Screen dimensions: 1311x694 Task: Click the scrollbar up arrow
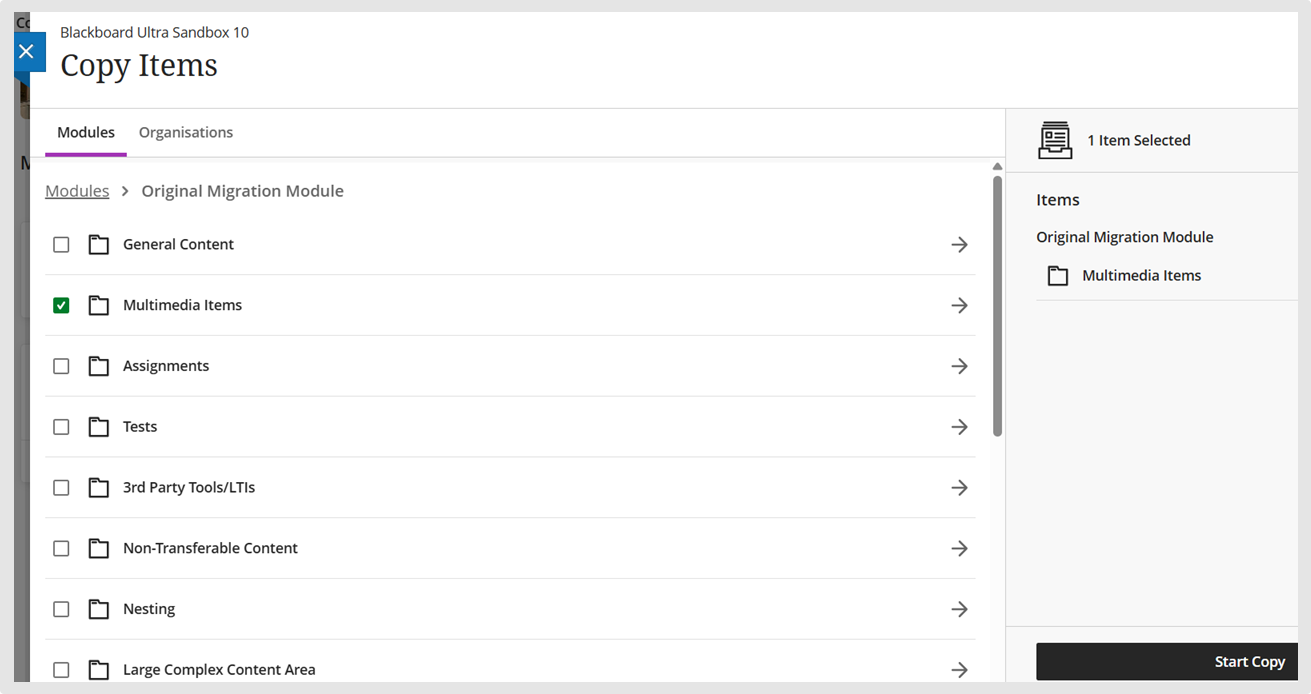tap(997, 166)
